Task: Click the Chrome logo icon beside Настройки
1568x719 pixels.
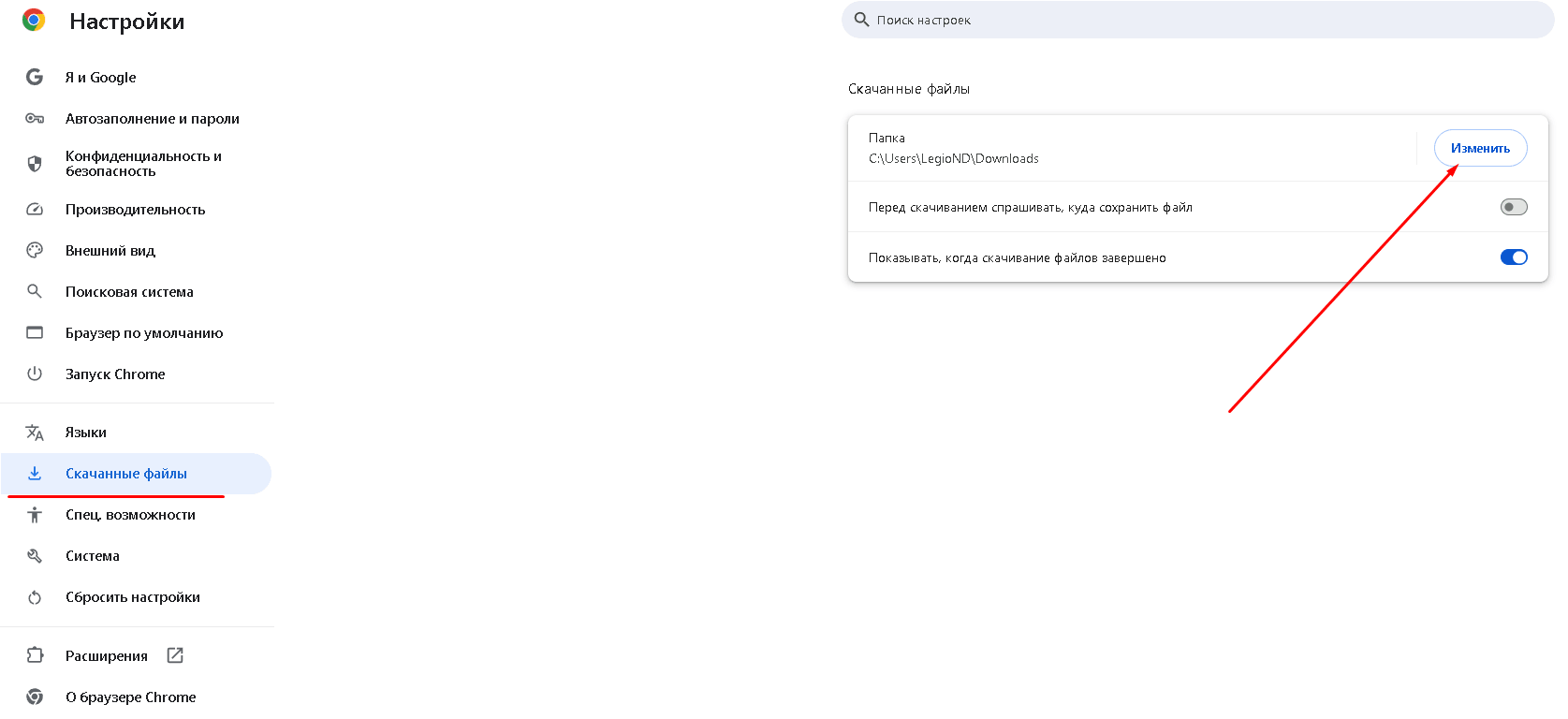Action: tap(34, 21)
